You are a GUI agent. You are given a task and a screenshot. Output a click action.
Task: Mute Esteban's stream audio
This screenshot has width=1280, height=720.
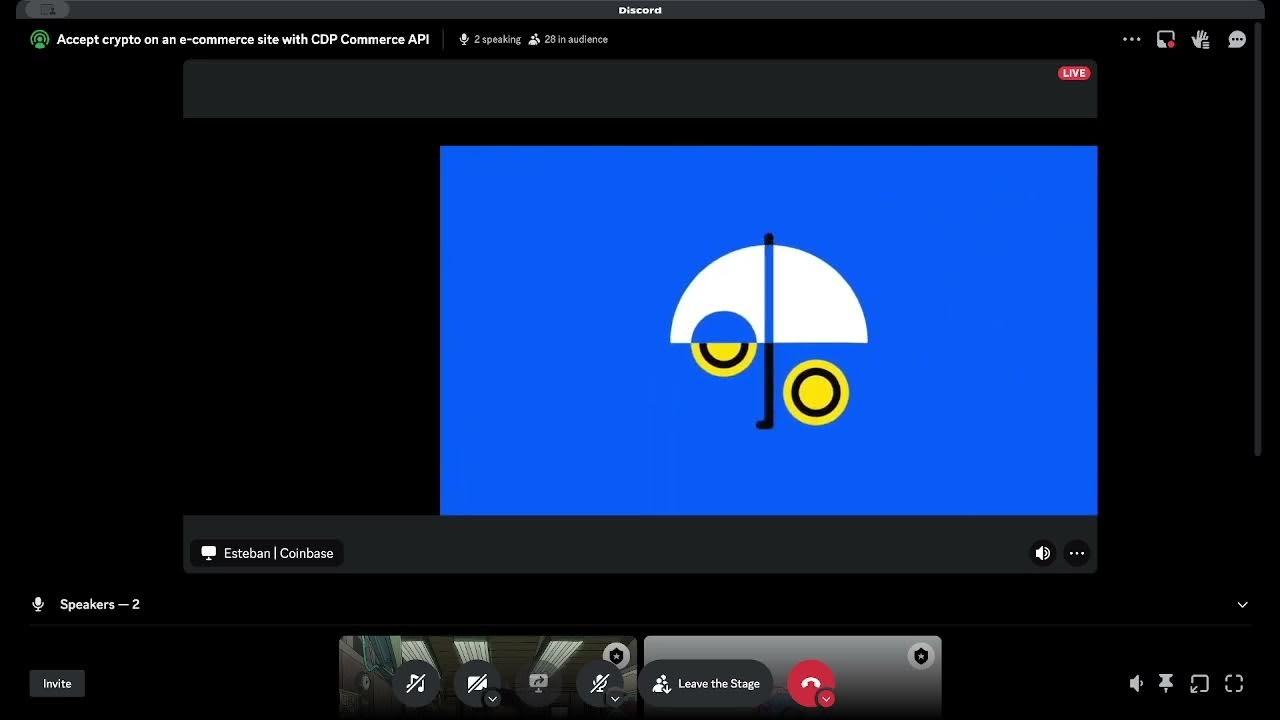(x=1042, y=553)
